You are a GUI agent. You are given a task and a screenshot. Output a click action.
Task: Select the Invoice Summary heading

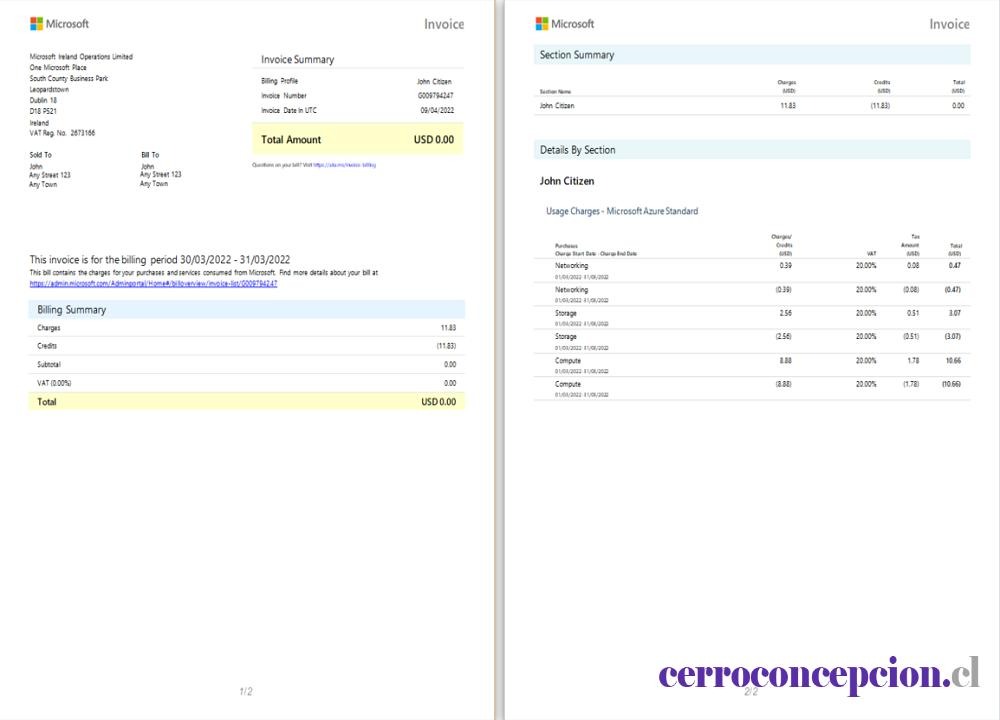[297, 59]
